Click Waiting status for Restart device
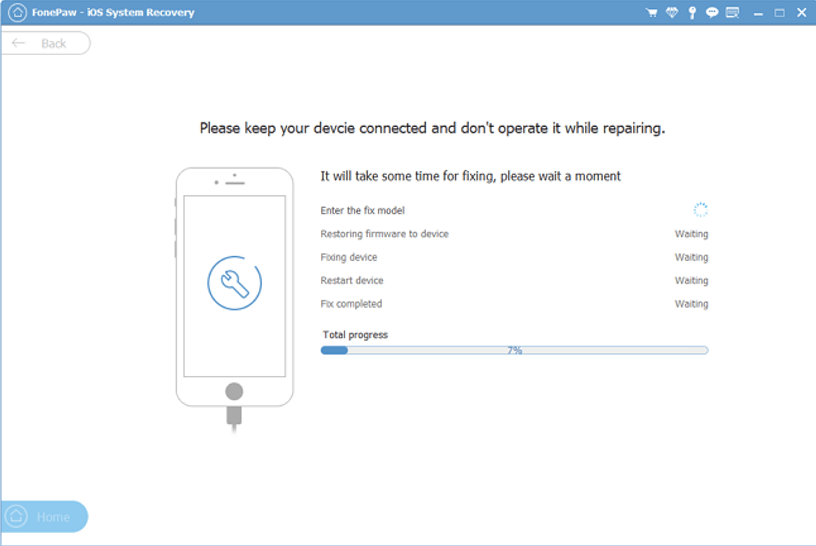The image size is (816, 546). [691, 281]
